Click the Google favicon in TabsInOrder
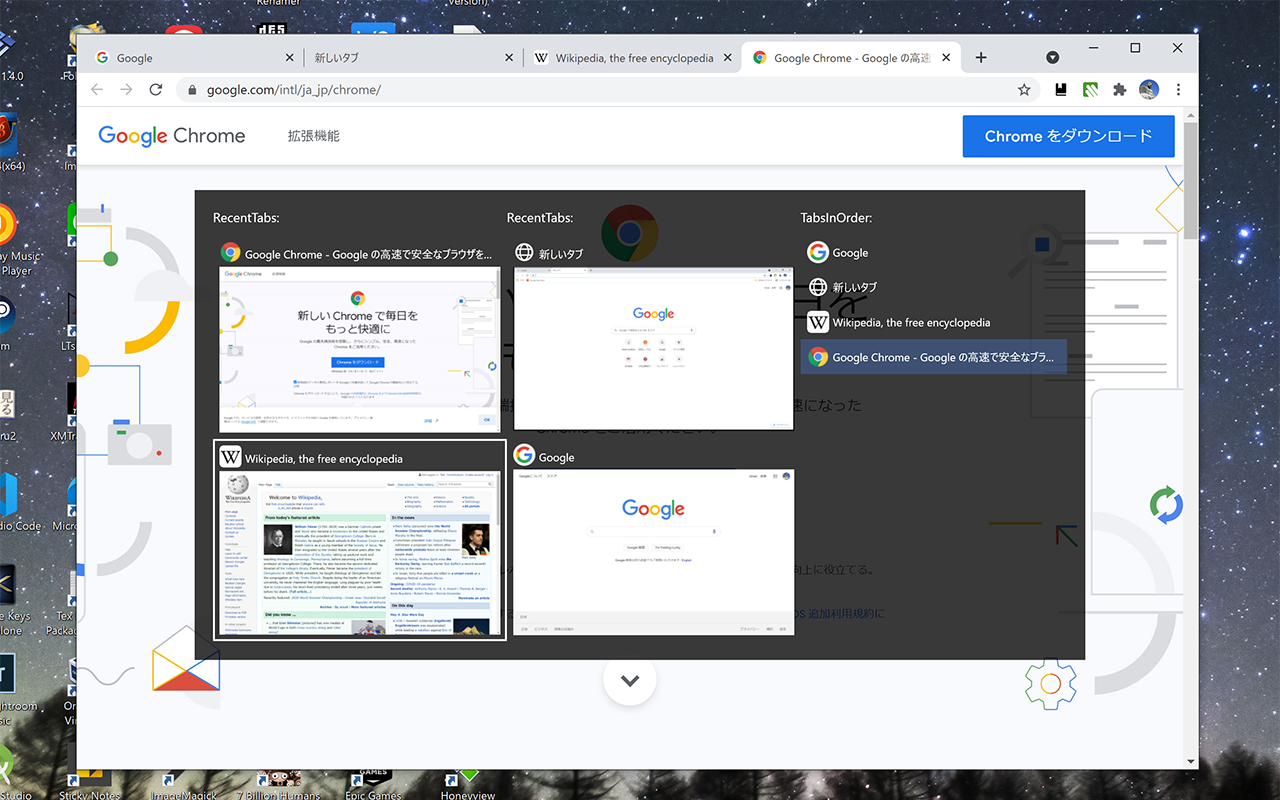Image resolution: width=1280 pixels, height=800 pixels. [x=818, y=253]
